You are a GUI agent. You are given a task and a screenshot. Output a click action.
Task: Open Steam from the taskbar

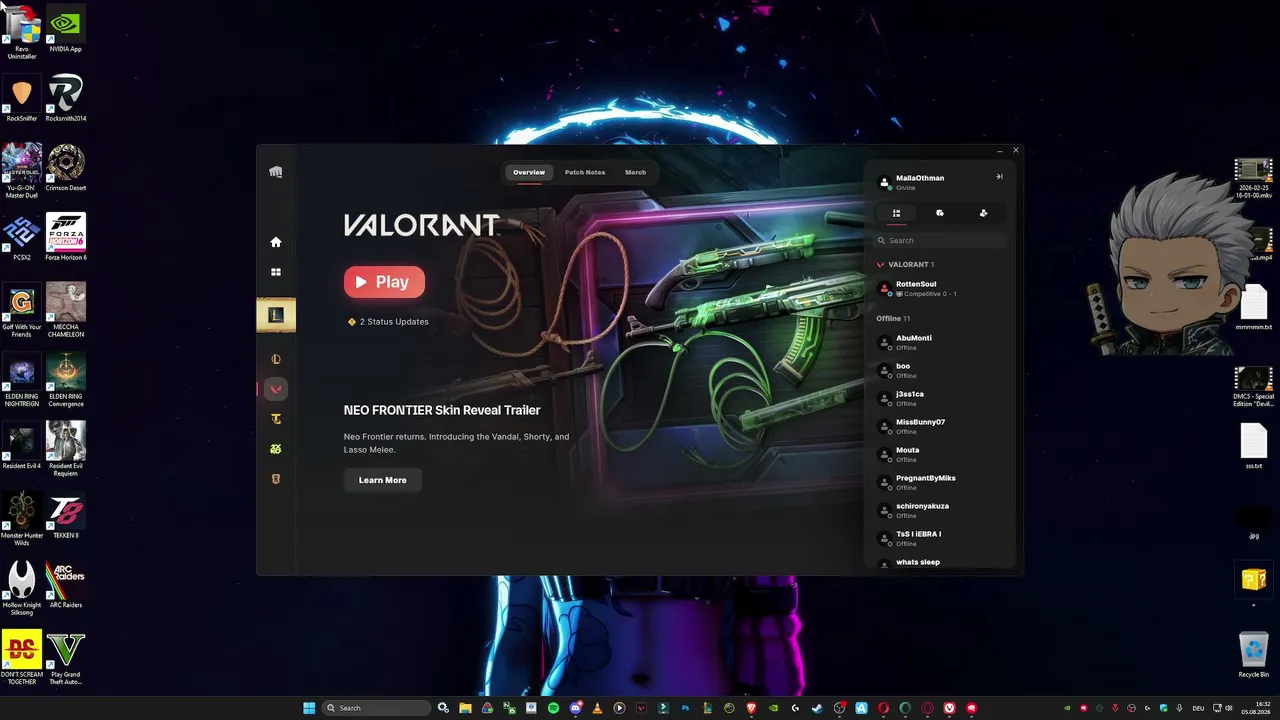pyautogui.click(x=817, y=708)
